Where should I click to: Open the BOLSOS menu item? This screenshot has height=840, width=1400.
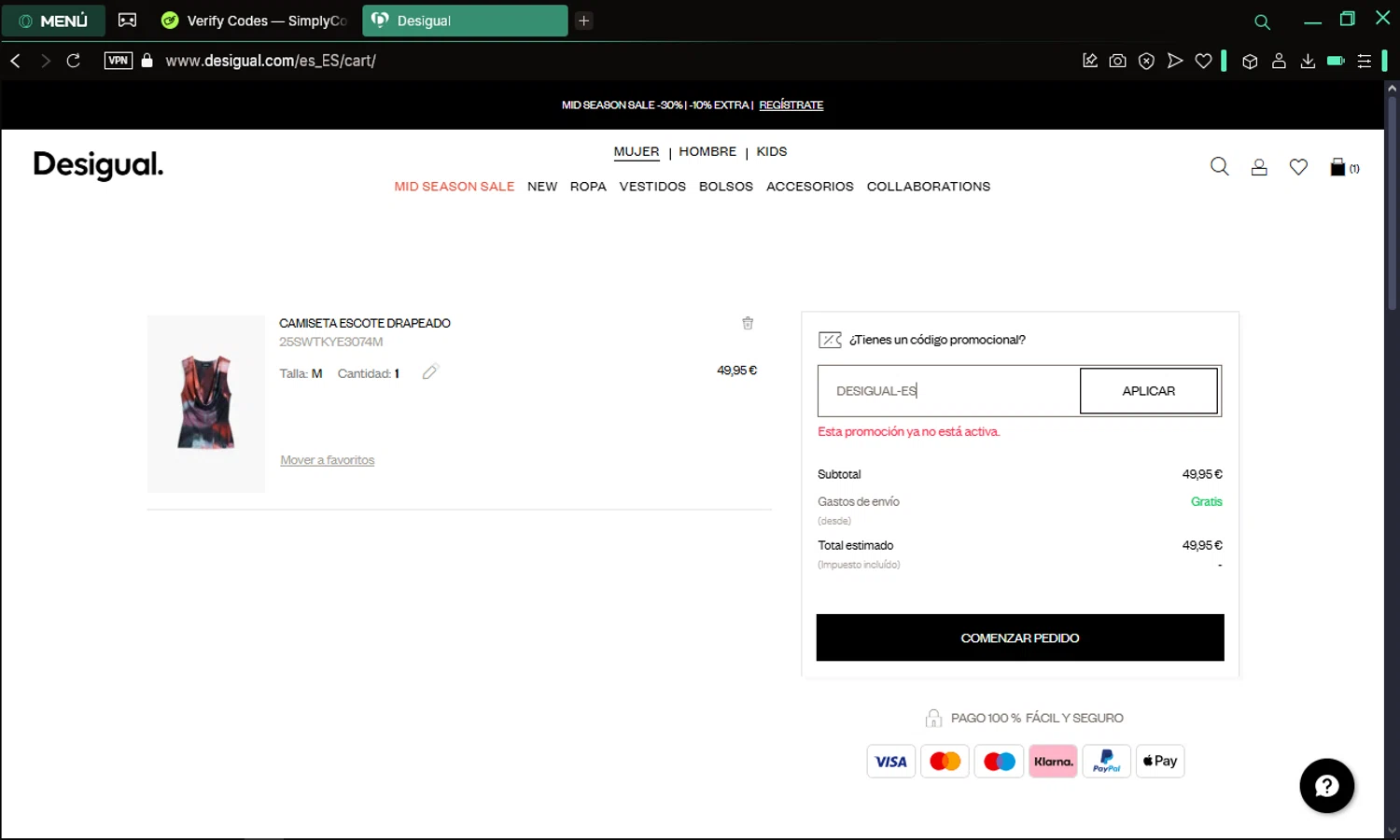726,187
